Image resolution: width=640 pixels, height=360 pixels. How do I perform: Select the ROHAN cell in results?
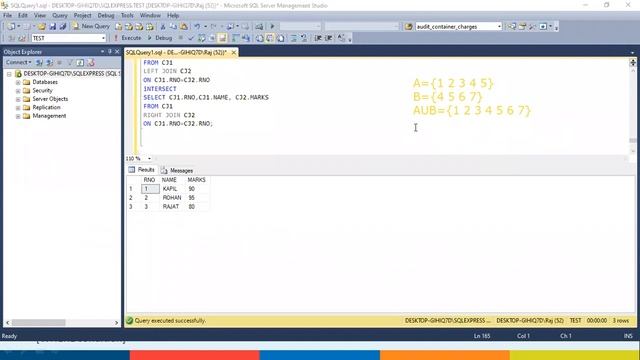tap(172, 198)
